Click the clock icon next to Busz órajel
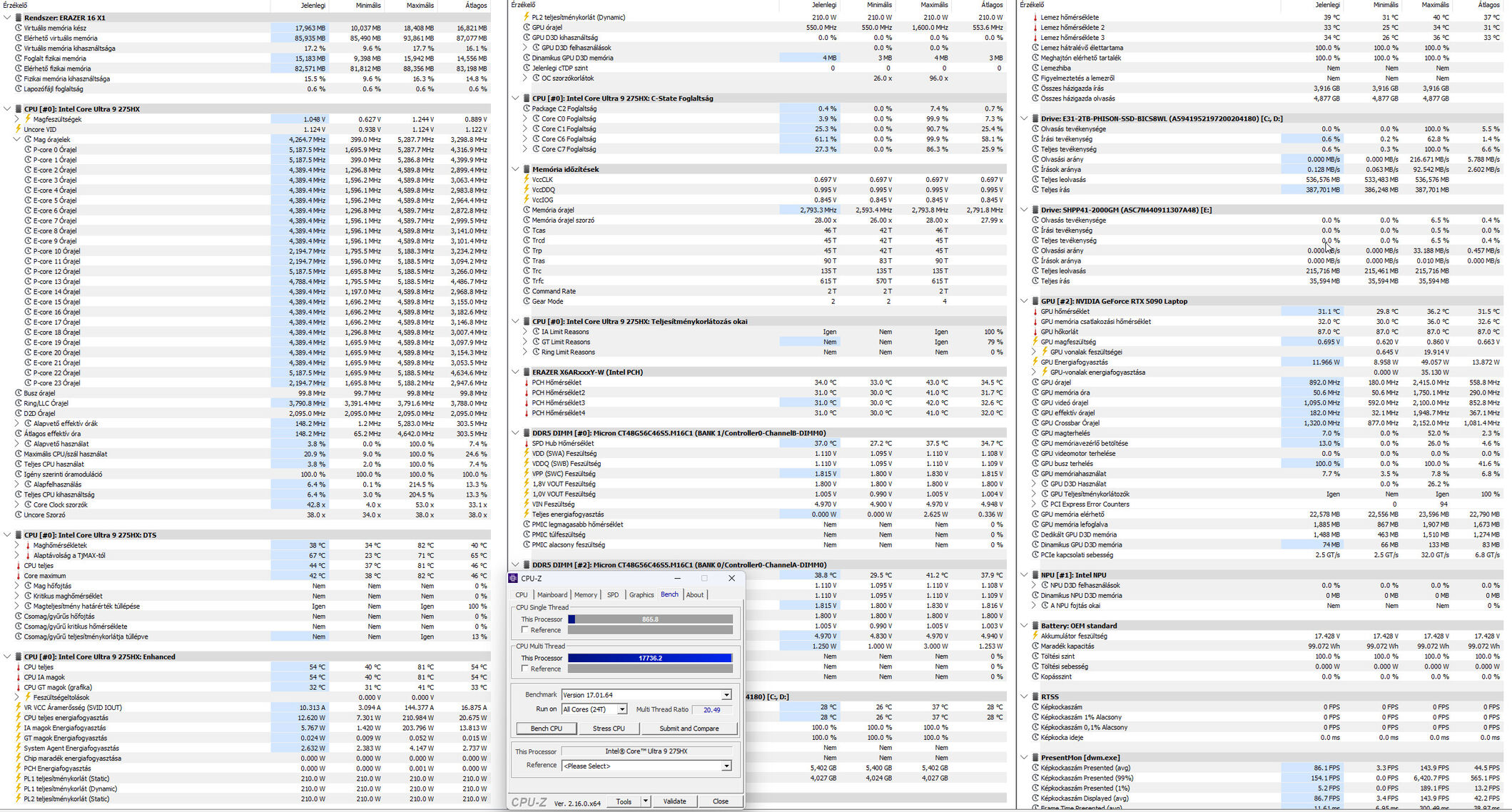The width and height of the screenshot is (1512, 812). coord(19,393)
